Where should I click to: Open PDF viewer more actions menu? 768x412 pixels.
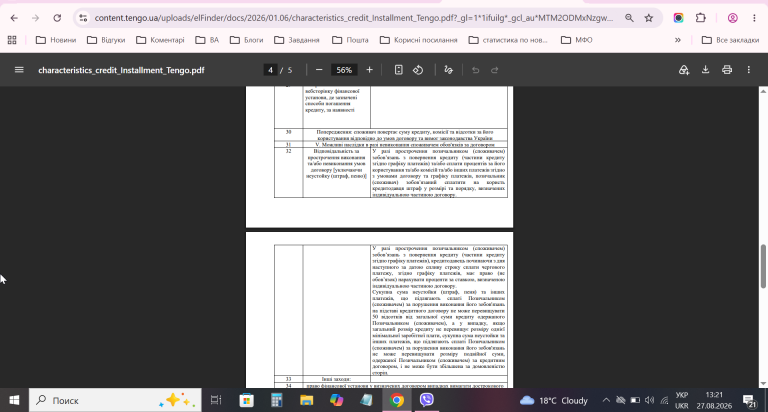[748, 70]
